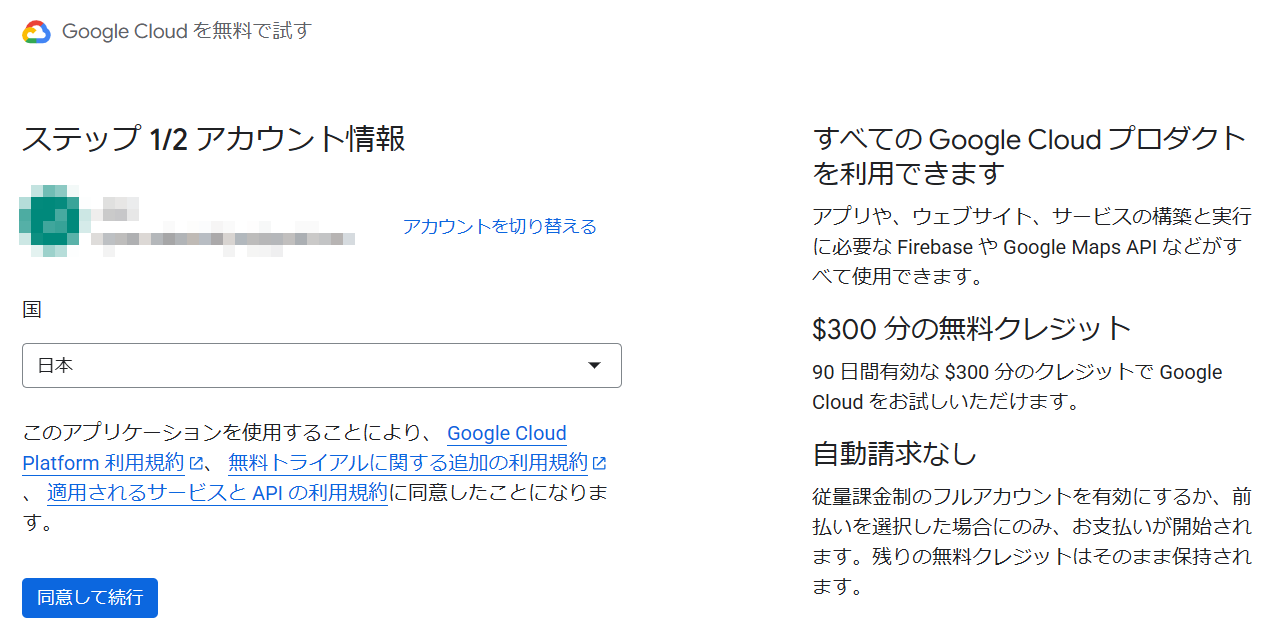
Task: Click the Google Cloud を無料で試す header text
Action: pyautogui.click(x=187, y=32)
